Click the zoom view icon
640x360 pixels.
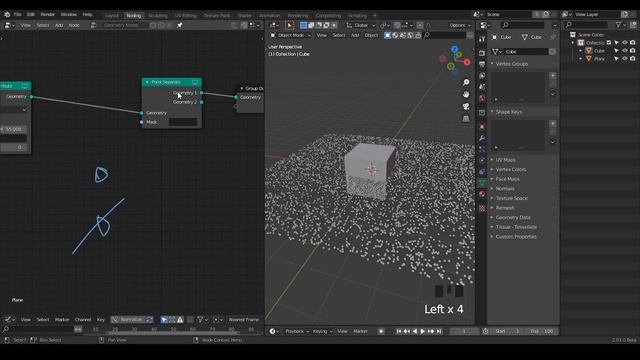pyautogui.click(x=466, y=82)
